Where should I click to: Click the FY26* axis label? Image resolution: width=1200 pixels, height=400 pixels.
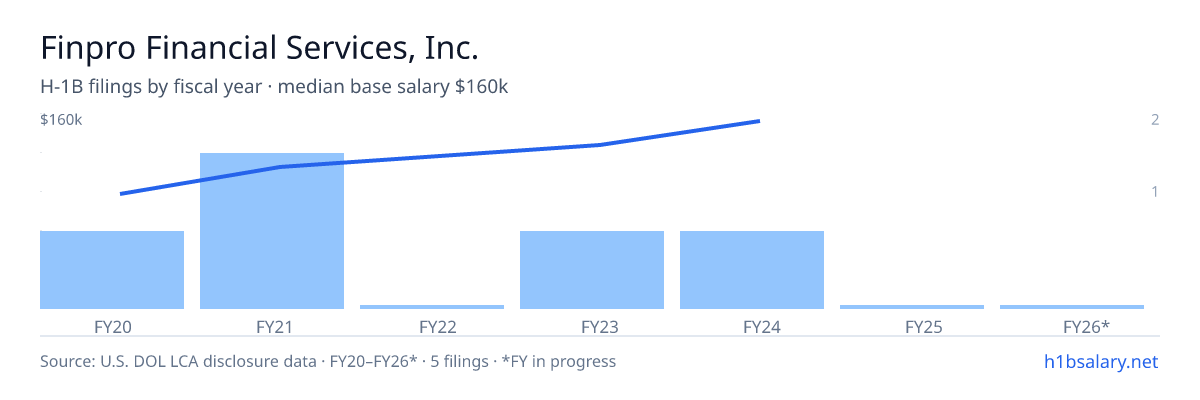(x=1072, y=326)
